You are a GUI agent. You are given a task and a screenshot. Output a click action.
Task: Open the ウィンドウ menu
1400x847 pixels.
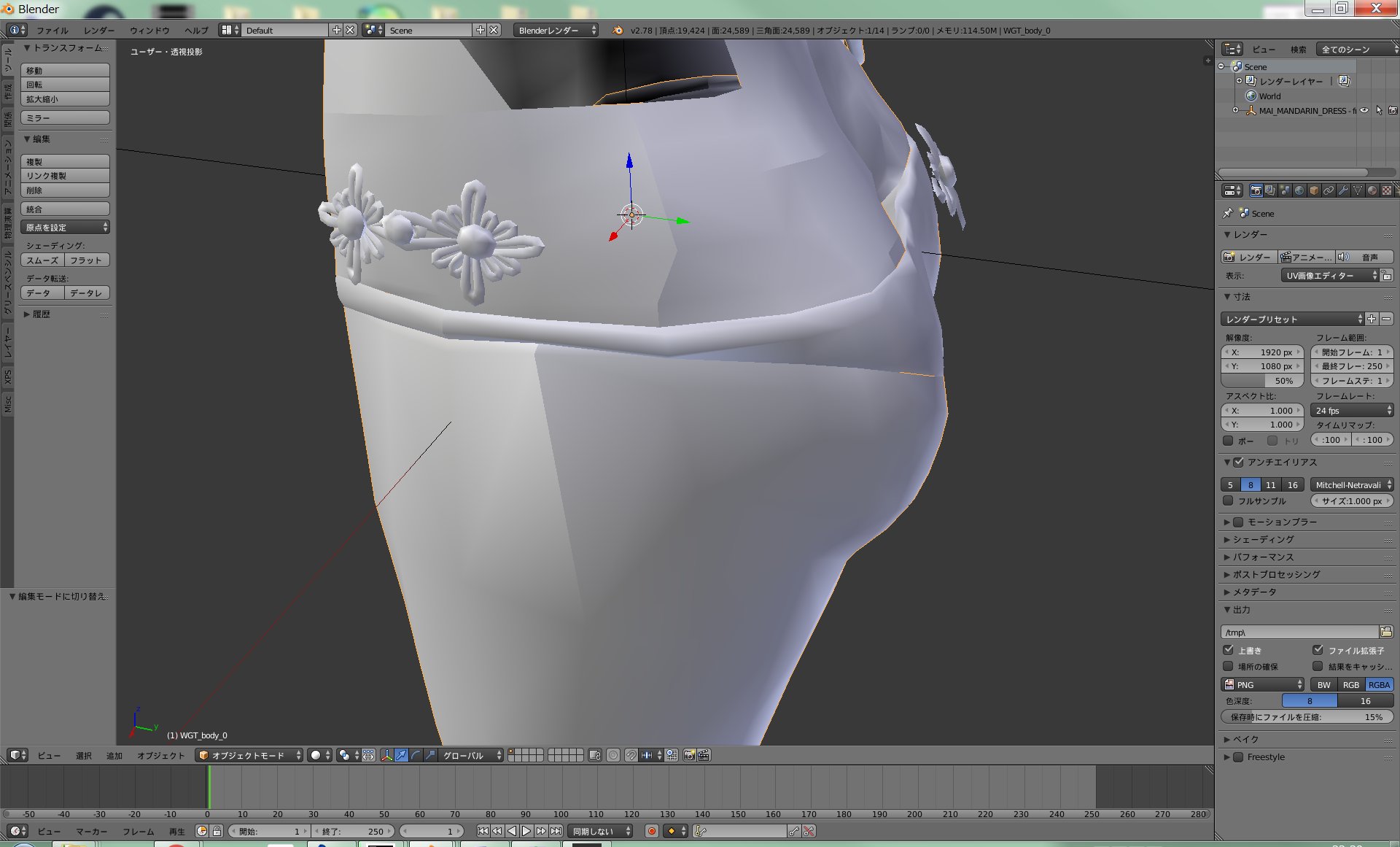point(149,30)
